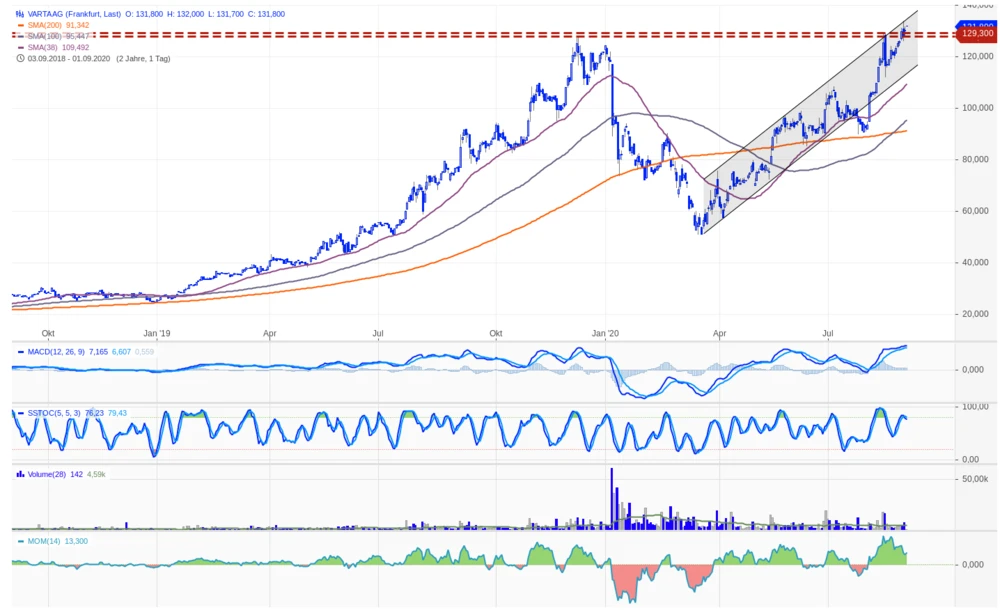
Task: Click the teal MOM(14) line marker
Action: [21, 541]
